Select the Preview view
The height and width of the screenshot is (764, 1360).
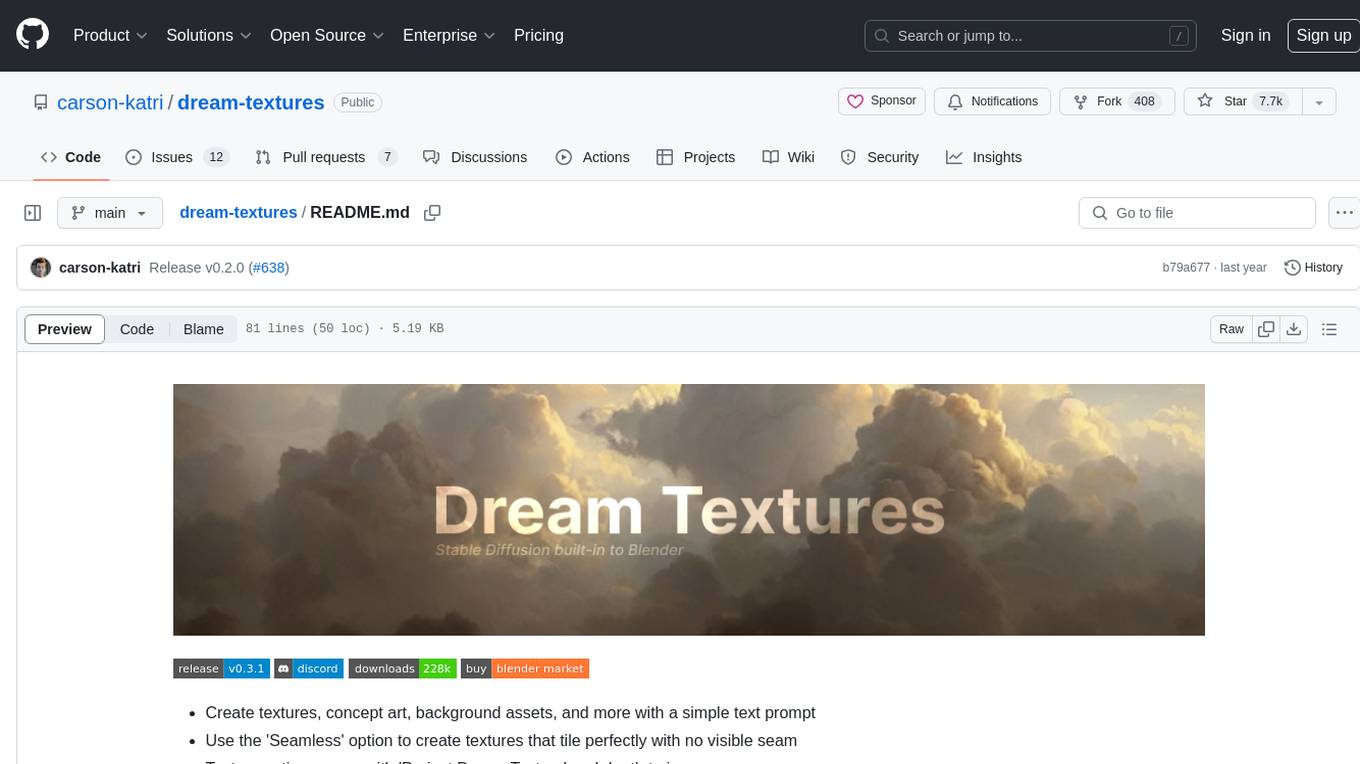[65, 329]
